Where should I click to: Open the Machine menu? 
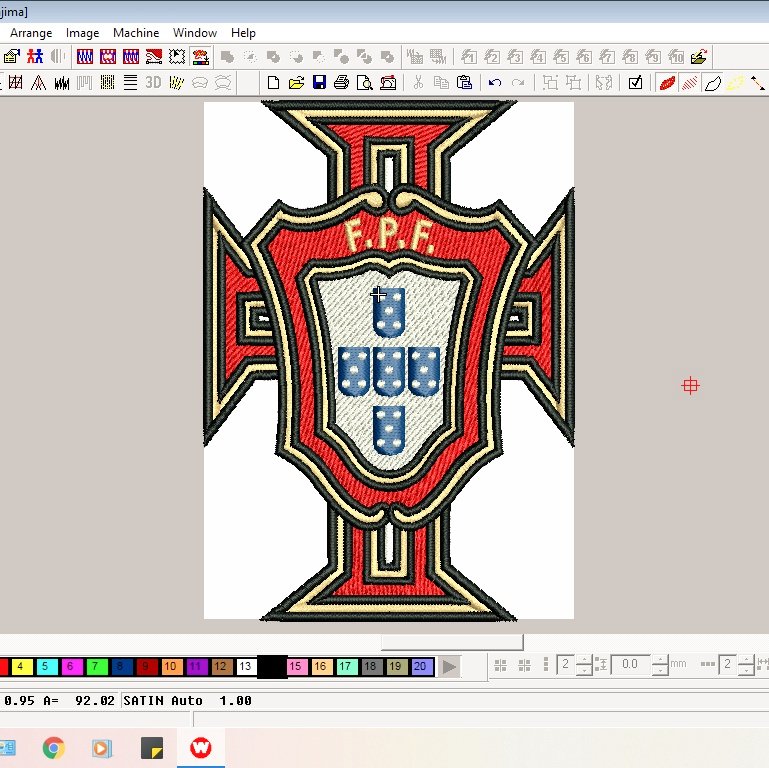coord(136,33)
